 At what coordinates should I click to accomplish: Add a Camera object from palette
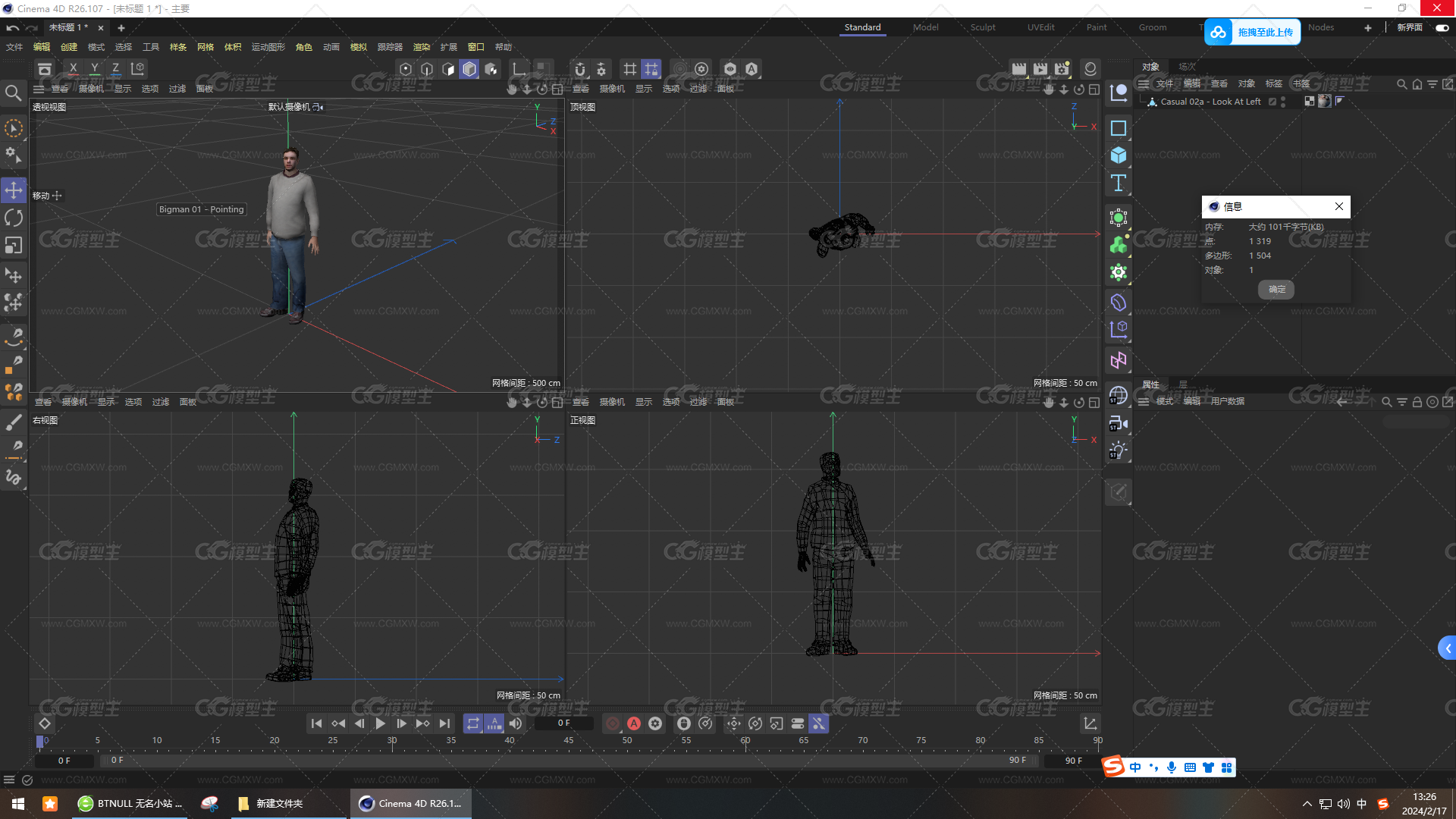(1119, 423)
